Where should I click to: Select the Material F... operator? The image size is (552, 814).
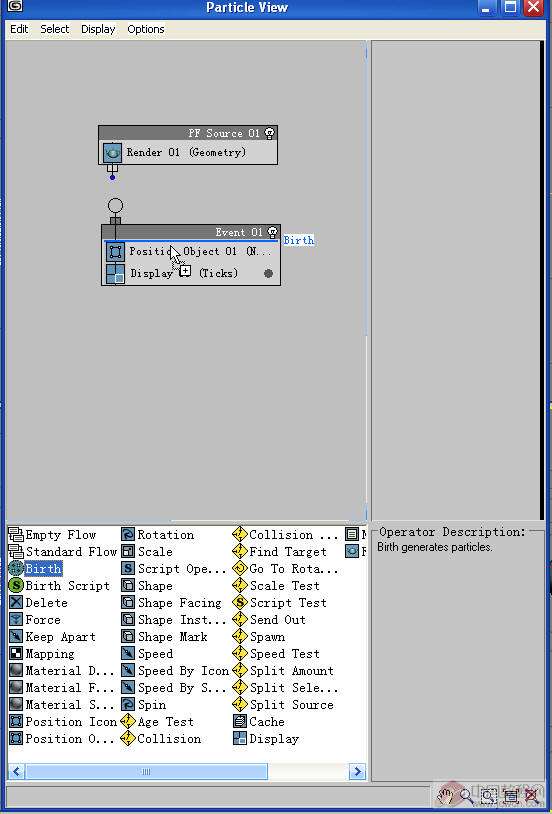pos(61,688)
